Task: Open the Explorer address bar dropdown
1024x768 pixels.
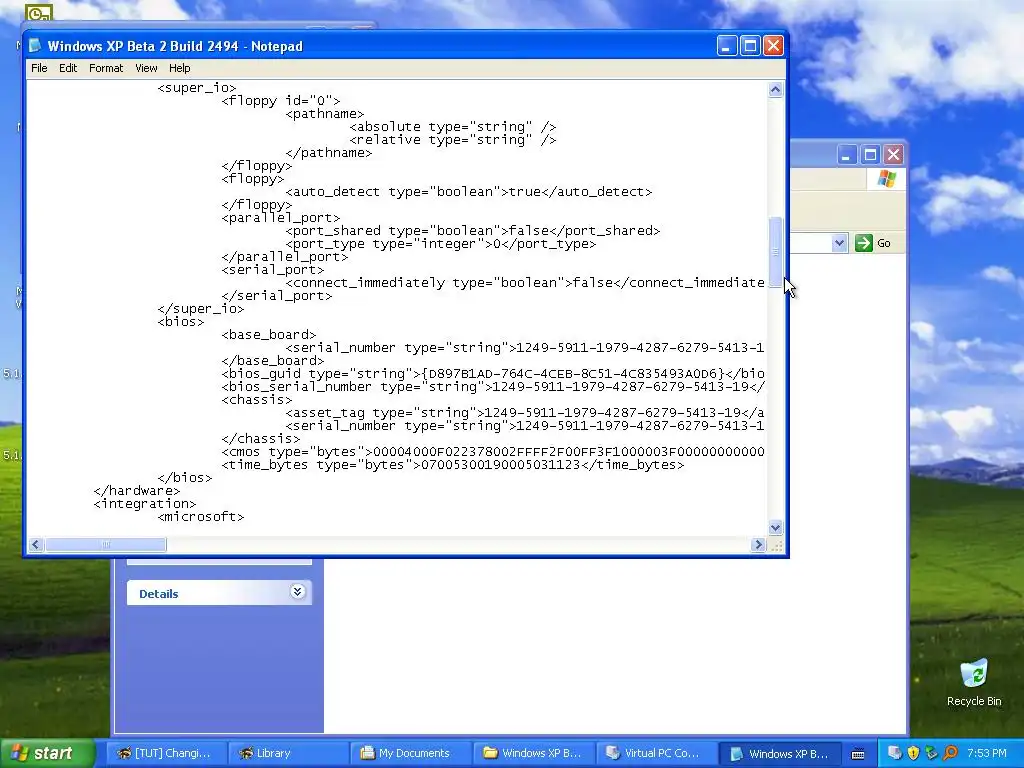Action: click(839, 243)
